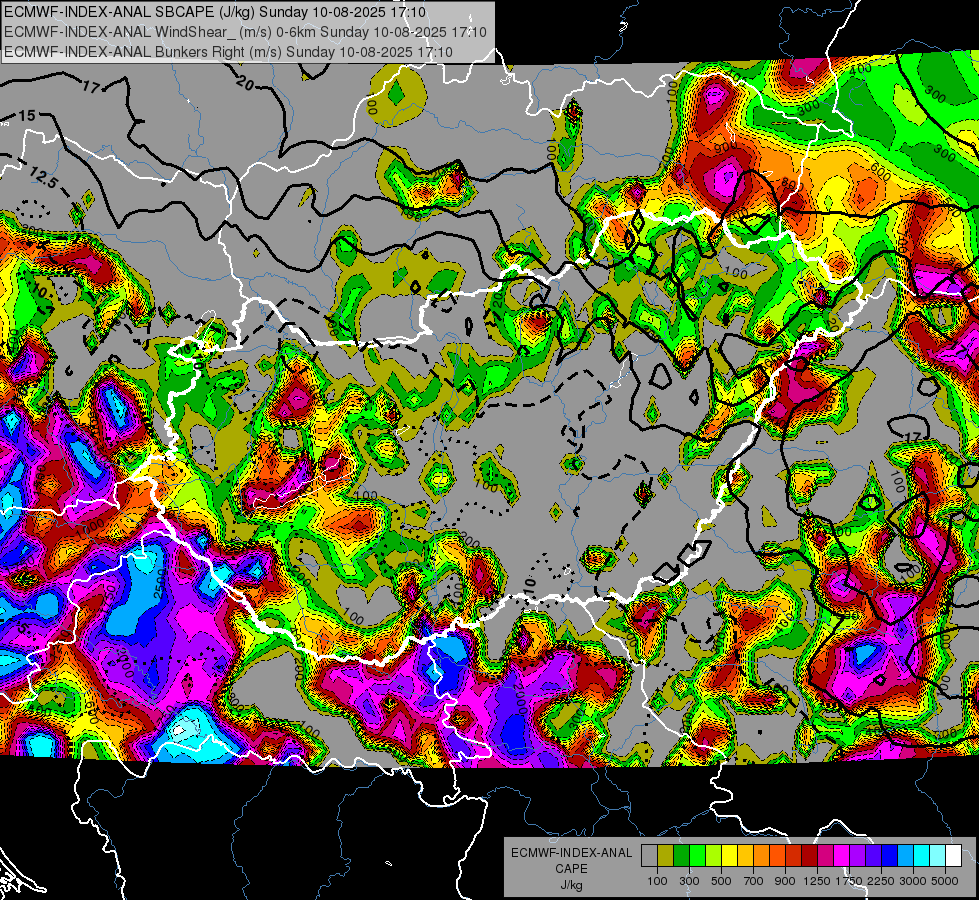Screen dimensions: 979x900
Task: Click the WindShear 0-6km title line
Action: click(x=245, y=32)
